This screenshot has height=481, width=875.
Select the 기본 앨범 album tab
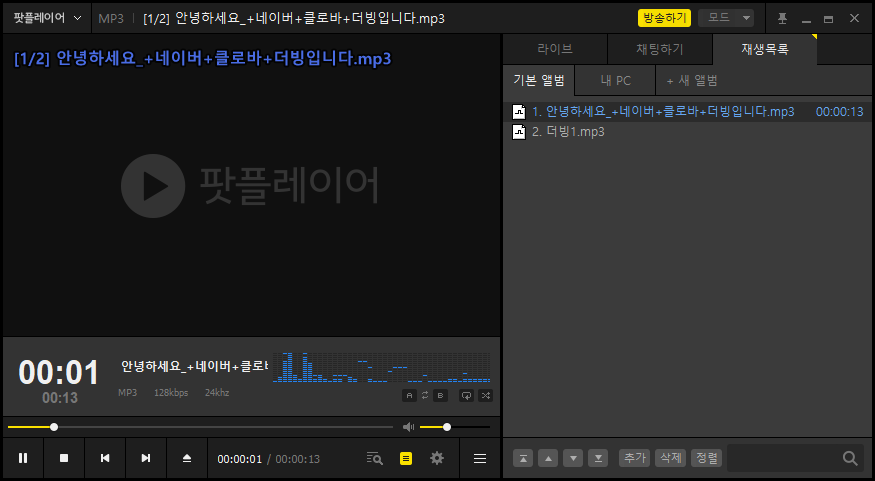pos(539,81)
